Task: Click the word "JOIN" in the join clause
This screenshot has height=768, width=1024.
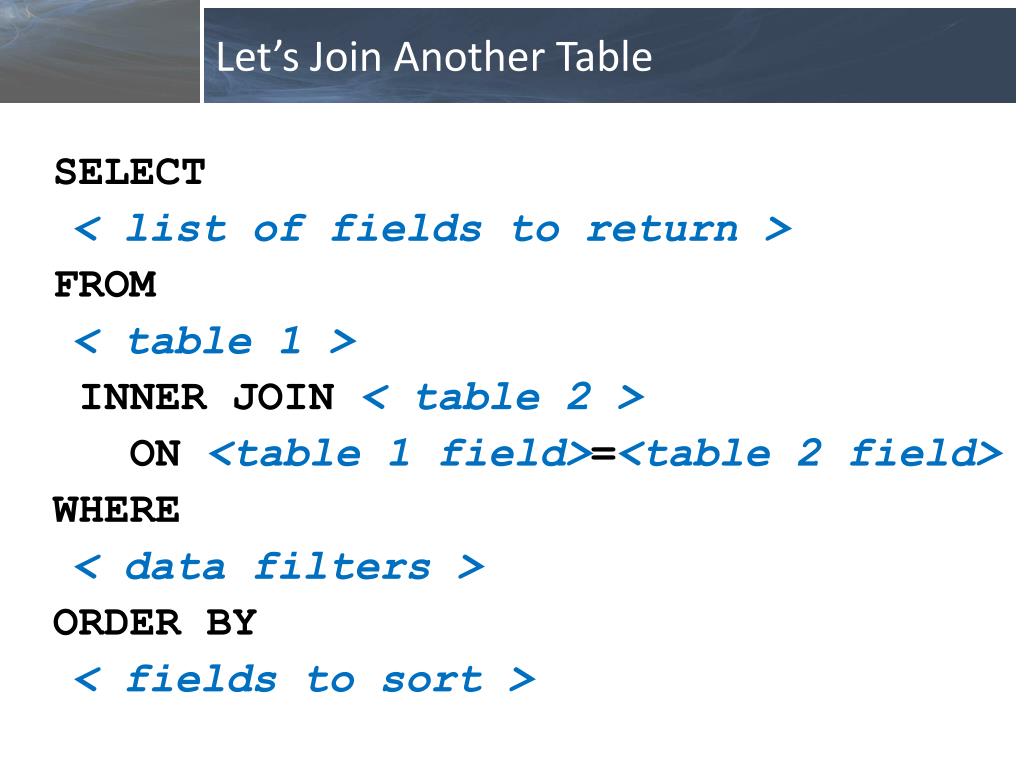Action: (x=283, y=397)
